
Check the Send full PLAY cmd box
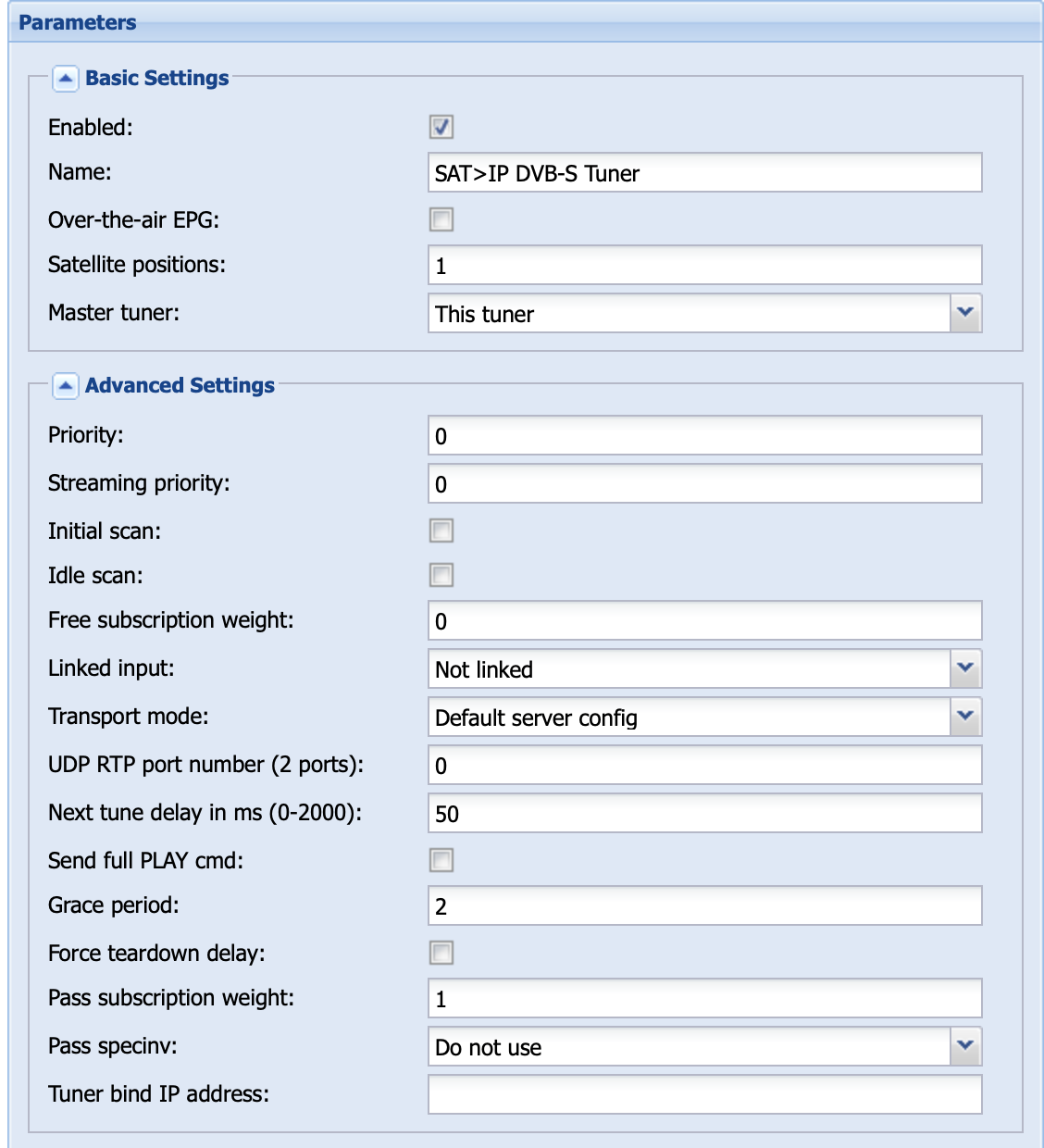click(x=441, y=860)
